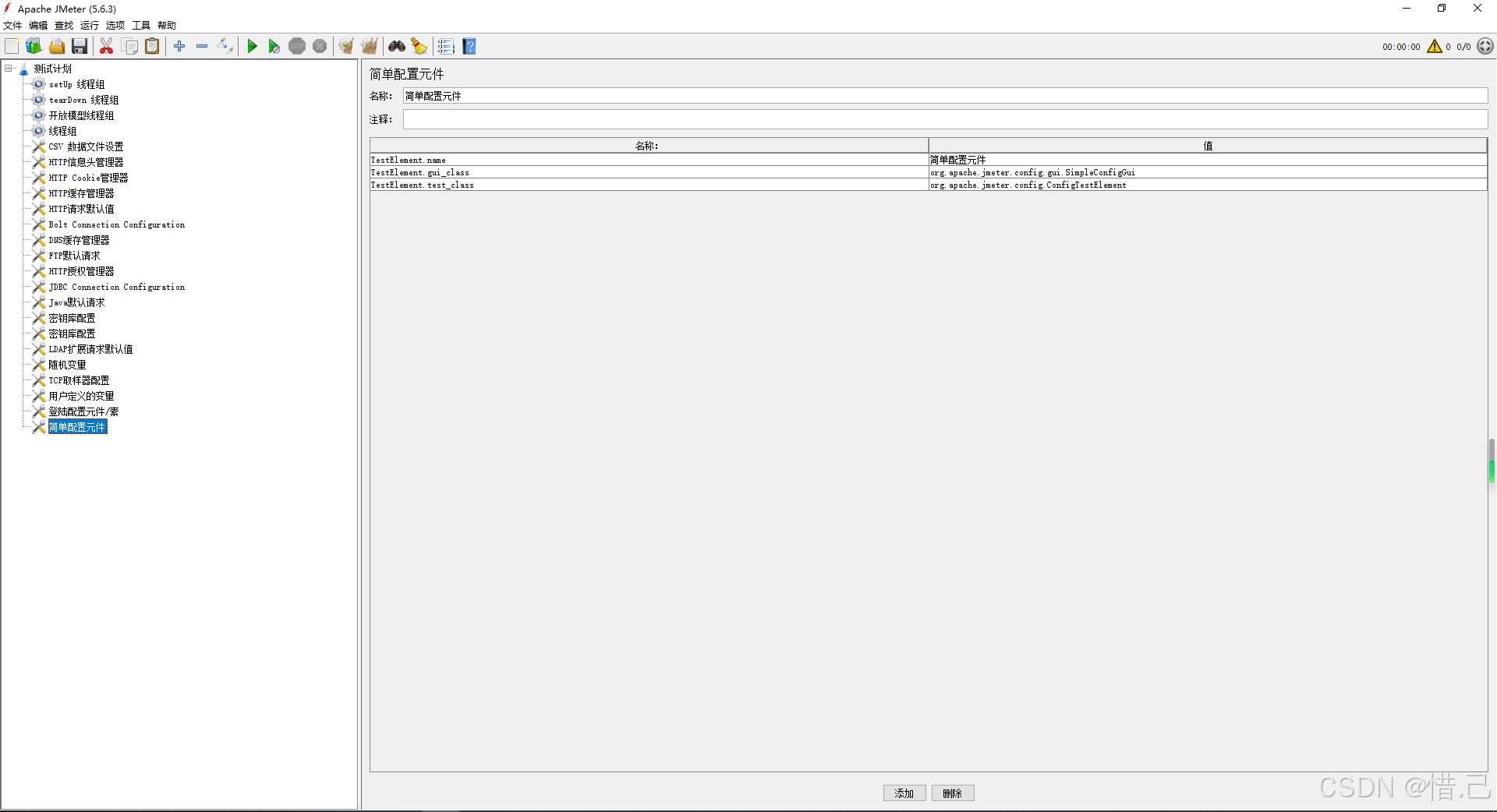Viewport: 1497px width, 812px height.
Task: Open the 工具 menu
Action: [141, 26]
